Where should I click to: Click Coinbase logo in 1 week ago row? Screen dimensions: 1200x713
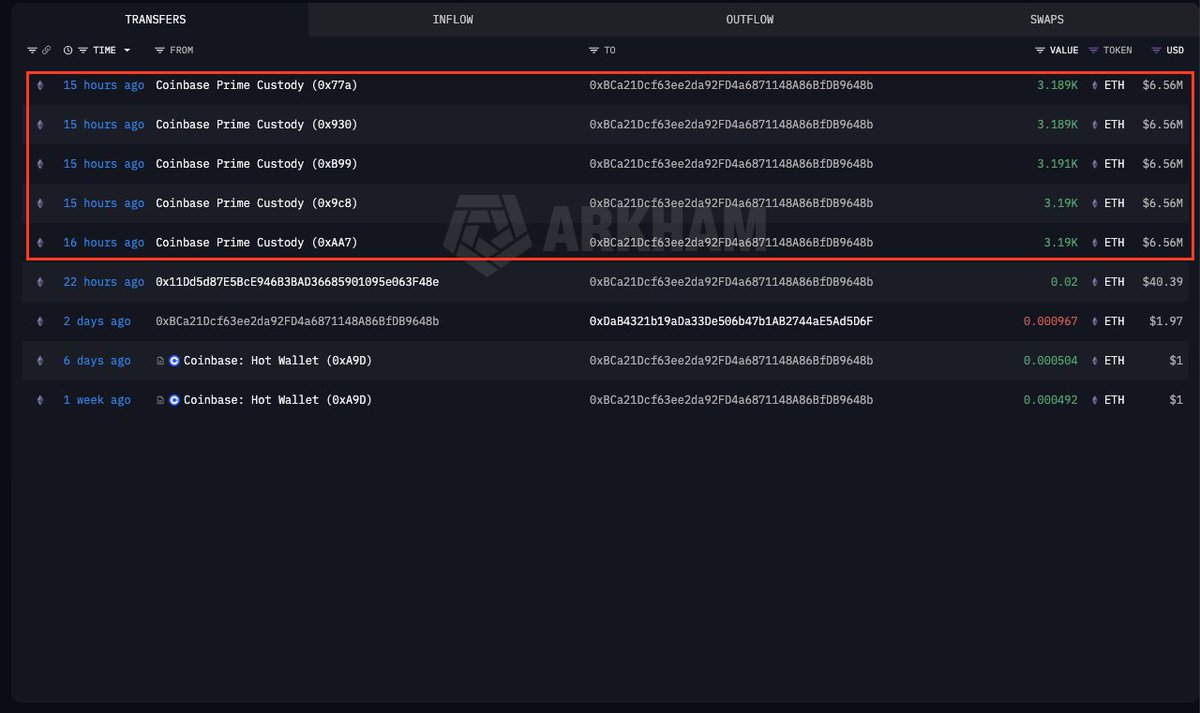tap(175, 400)
